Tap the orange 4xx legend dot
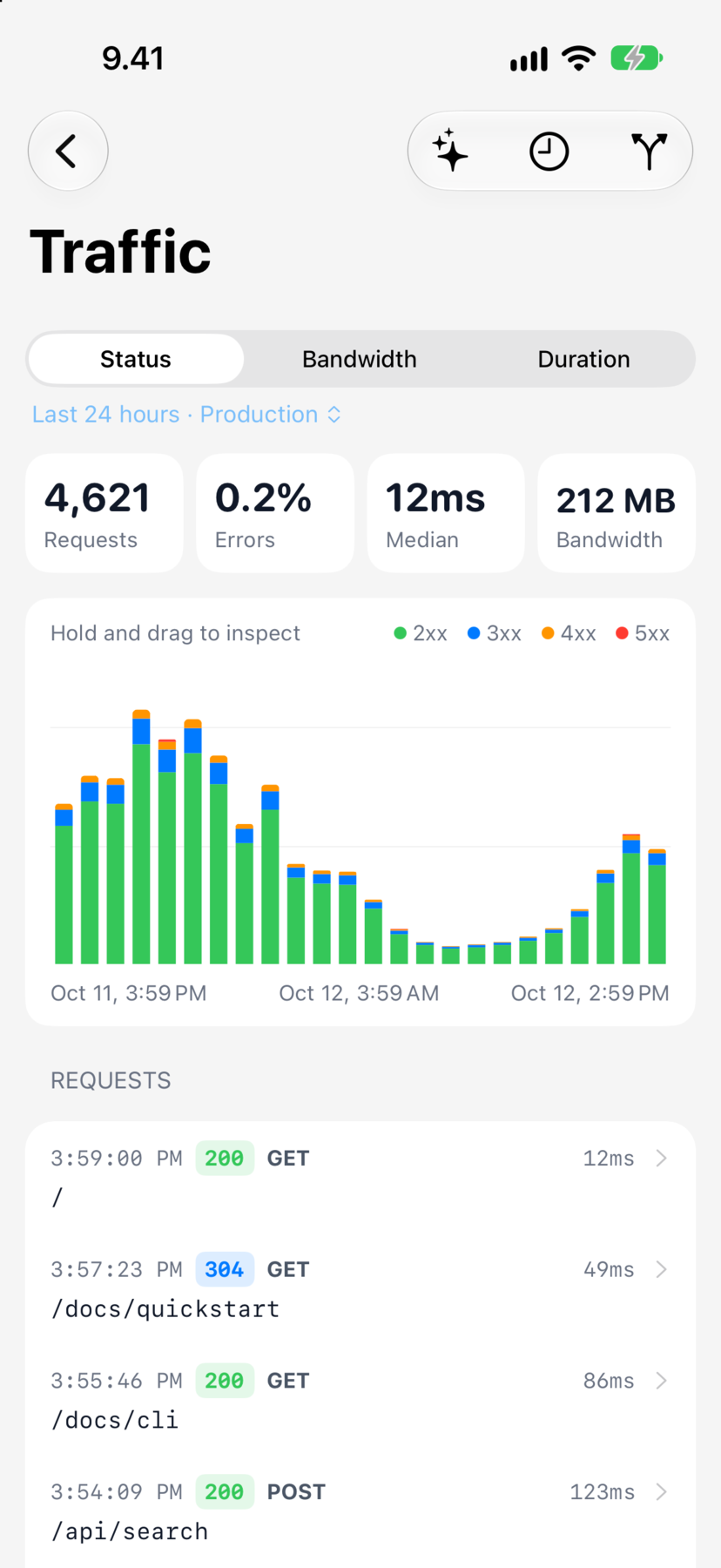This screenshot has height=1568, width=721. [548, 633]
